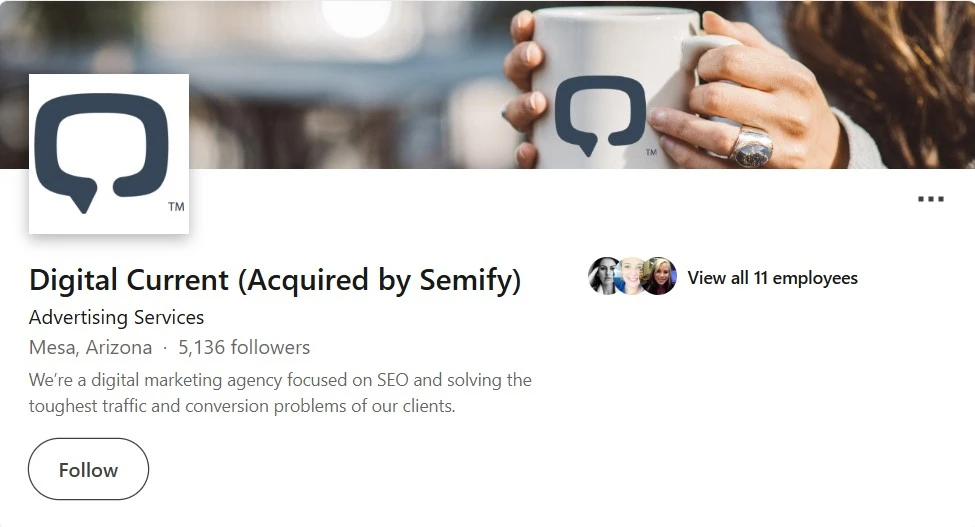
Task: Open the View all 11 employees link
Action: 772,278
